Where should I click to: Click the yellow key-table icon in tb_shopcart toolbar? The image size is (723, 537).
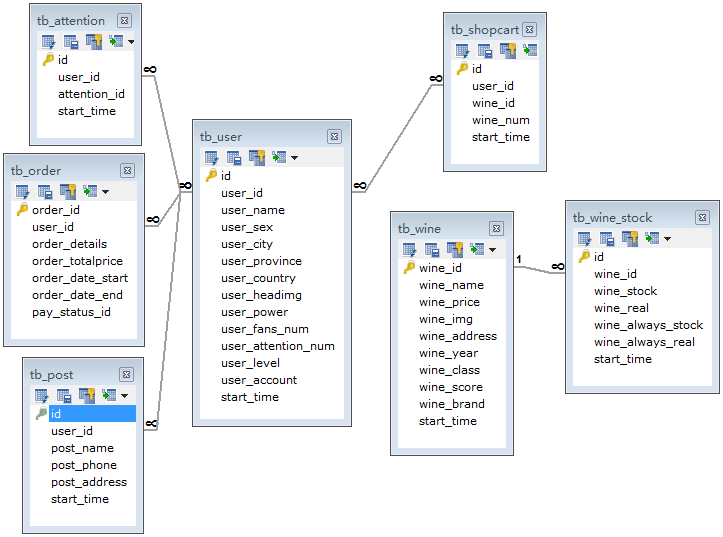(x=508, y=51)
